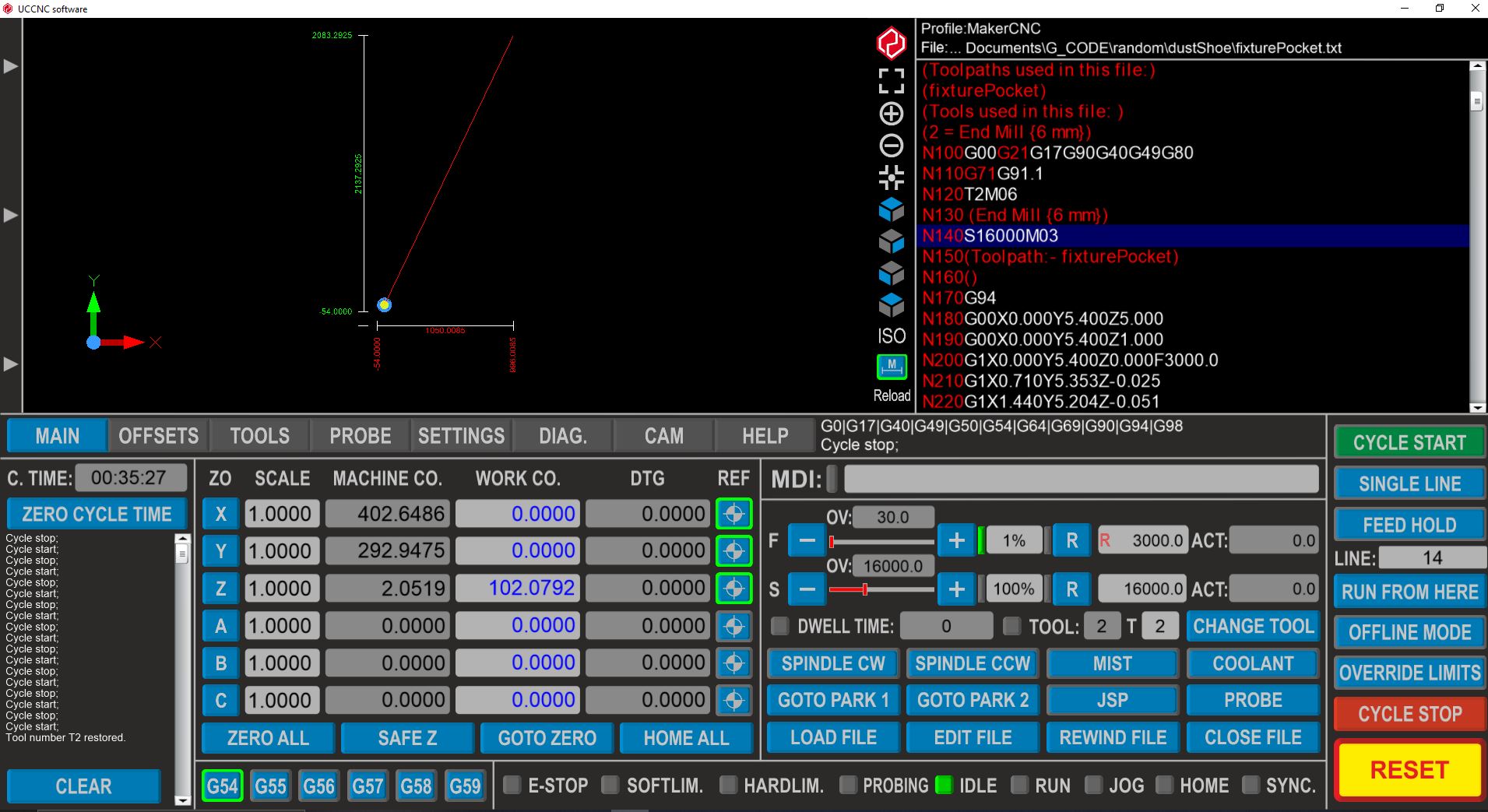Toggle the TOOL checkbox next to tool number
The image size is (1488, 812).
(1011, 626)
